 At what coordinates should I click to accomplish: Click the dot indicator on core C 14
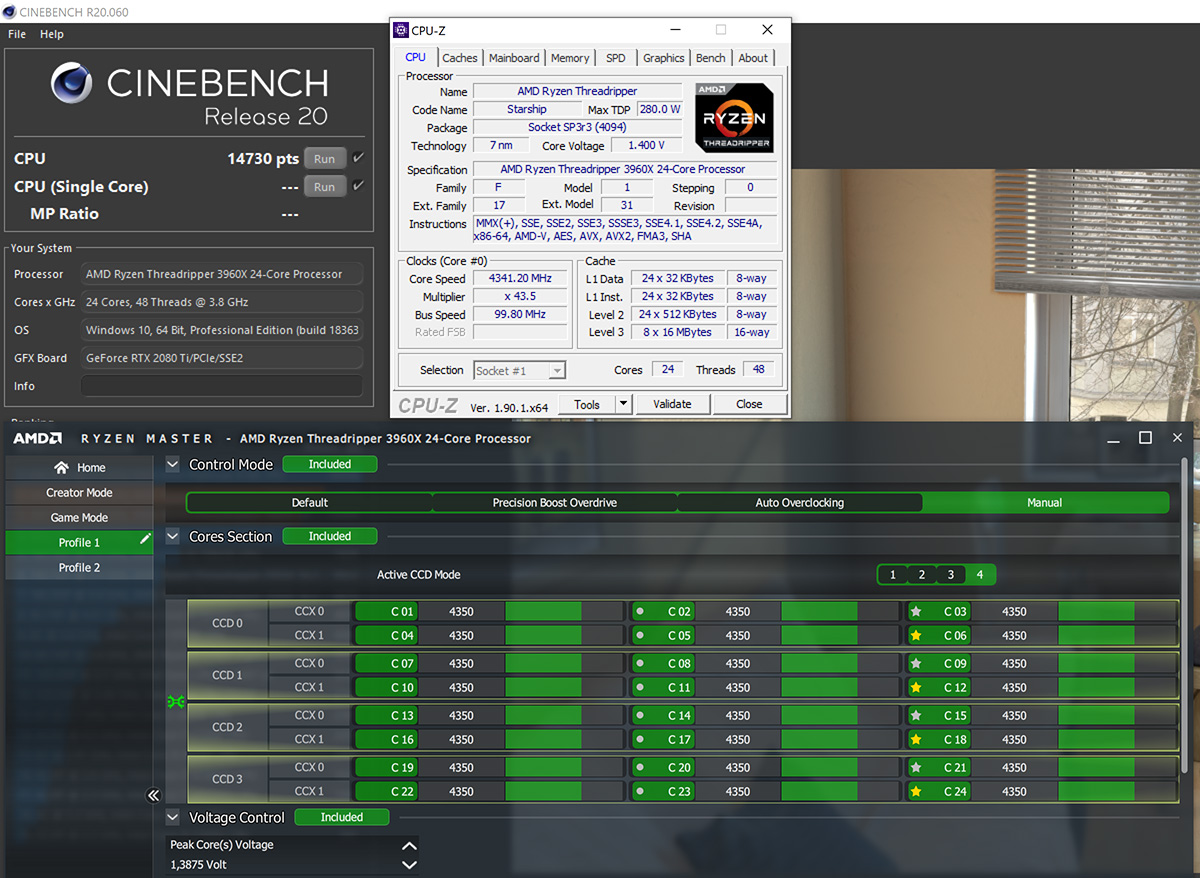pos(639,715)
